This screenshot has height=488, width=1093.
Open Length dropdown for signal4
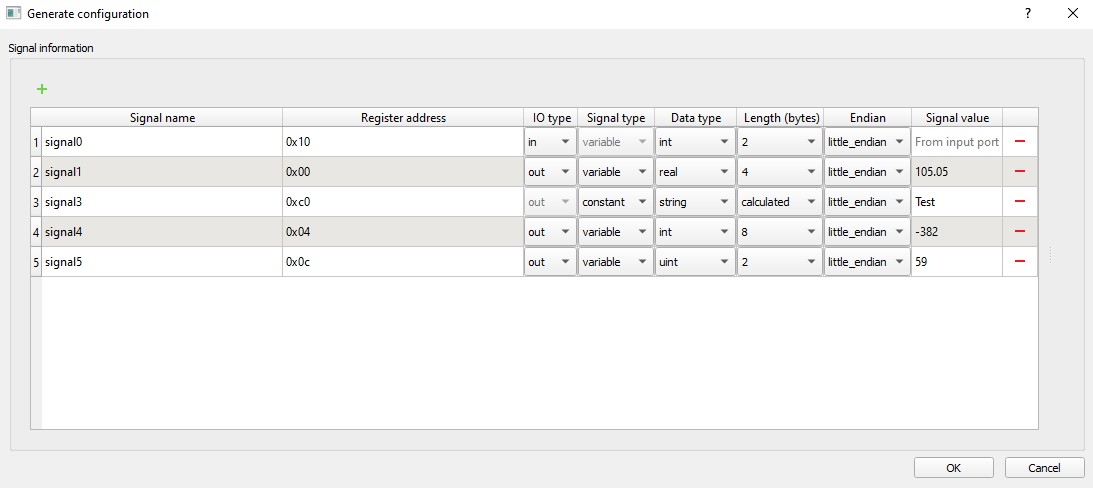point(780,232)
